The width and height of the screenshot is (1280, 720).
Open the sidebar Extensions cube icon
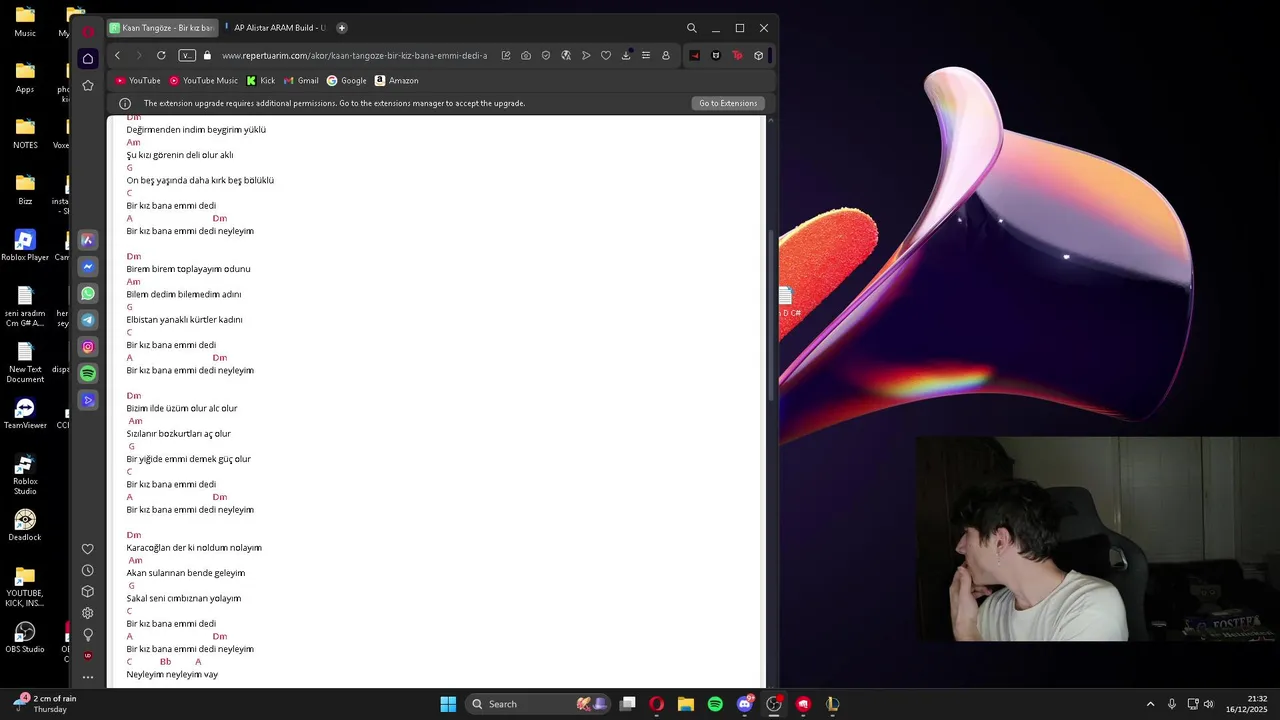point(88,592)
